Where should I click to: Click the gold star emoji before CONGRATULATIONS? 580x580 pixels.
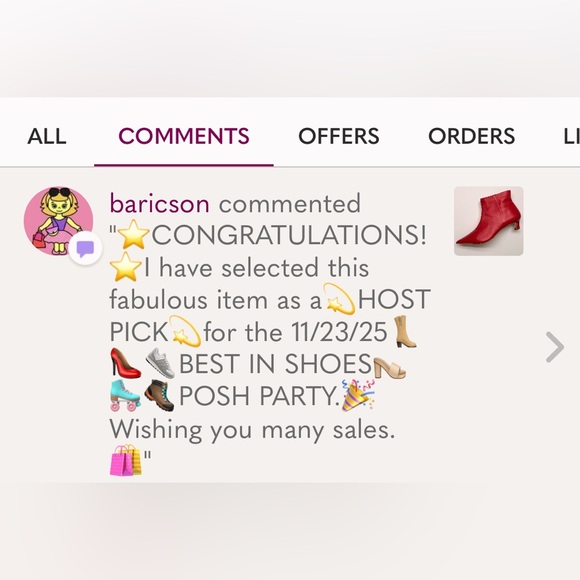point(133,235)
